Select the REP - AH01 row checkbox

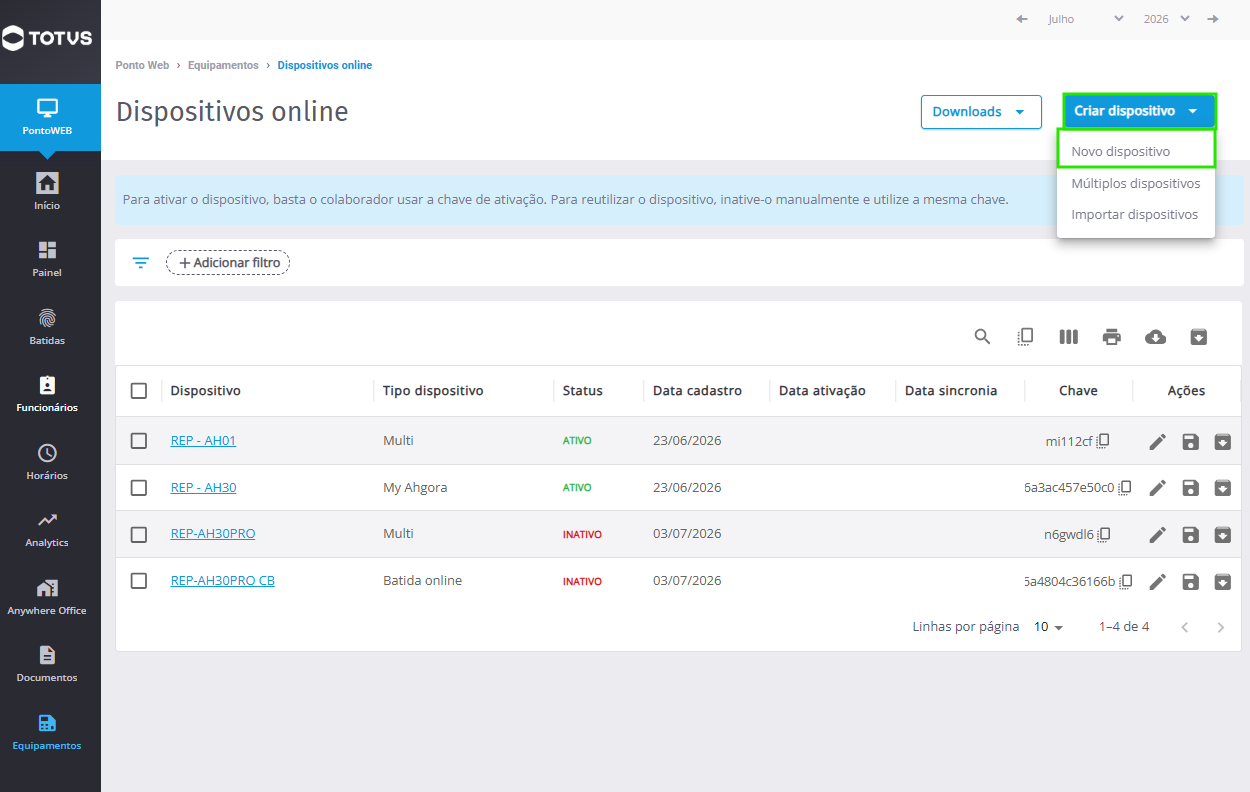click(x=139, y=441)
